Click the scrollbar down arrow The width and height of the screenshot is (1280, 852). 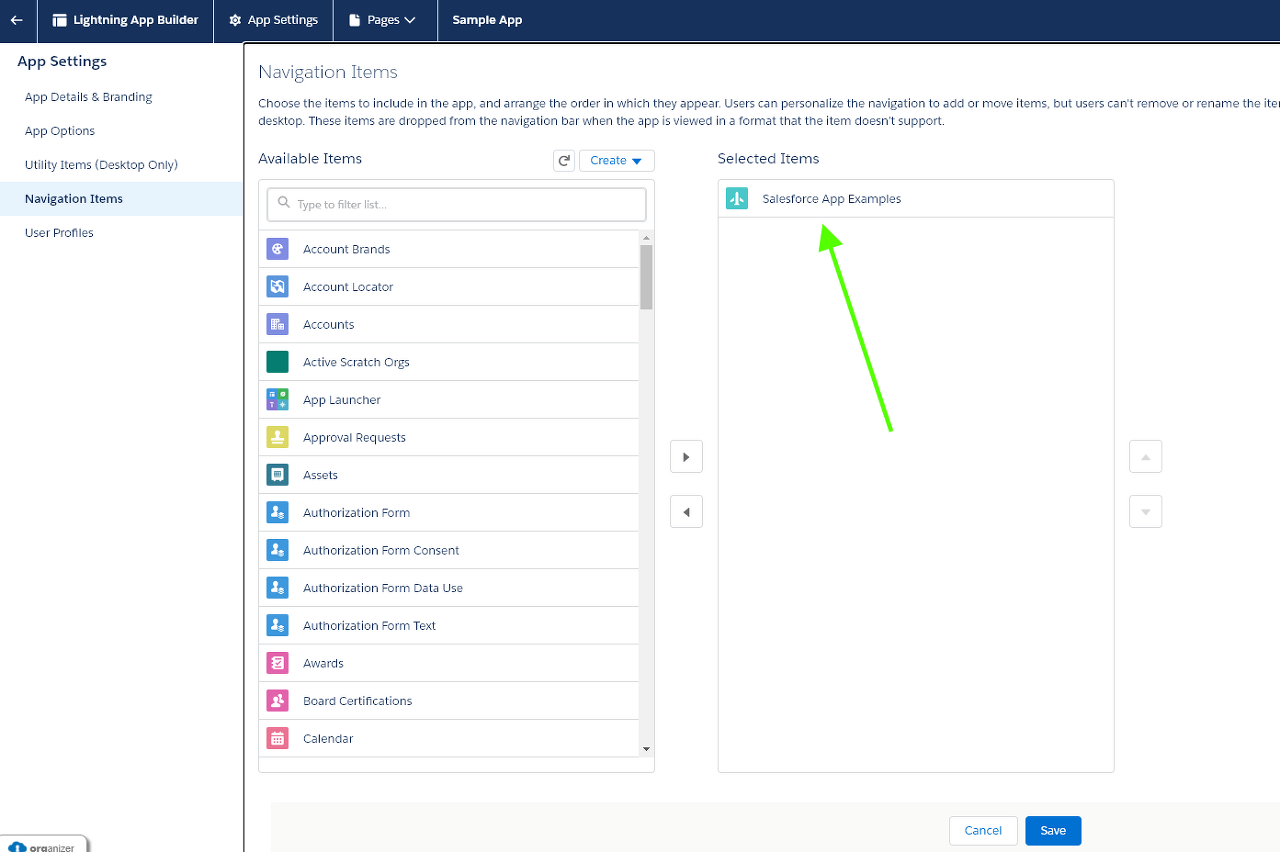(x=646, y=749)
